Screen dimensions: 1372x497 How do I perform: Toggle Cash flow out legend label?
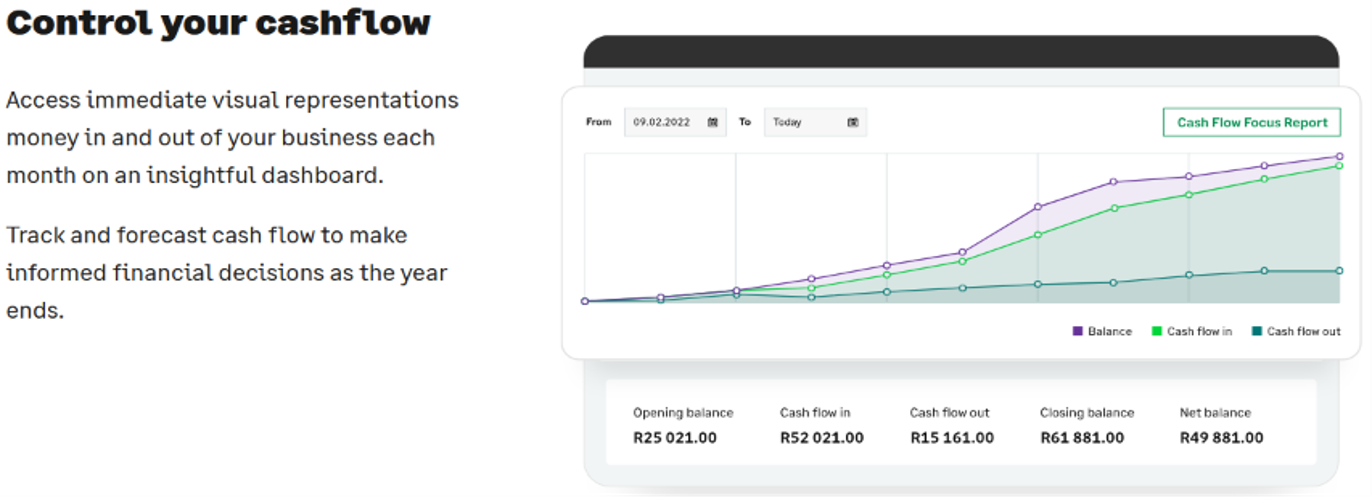[x=1304, y=331]
